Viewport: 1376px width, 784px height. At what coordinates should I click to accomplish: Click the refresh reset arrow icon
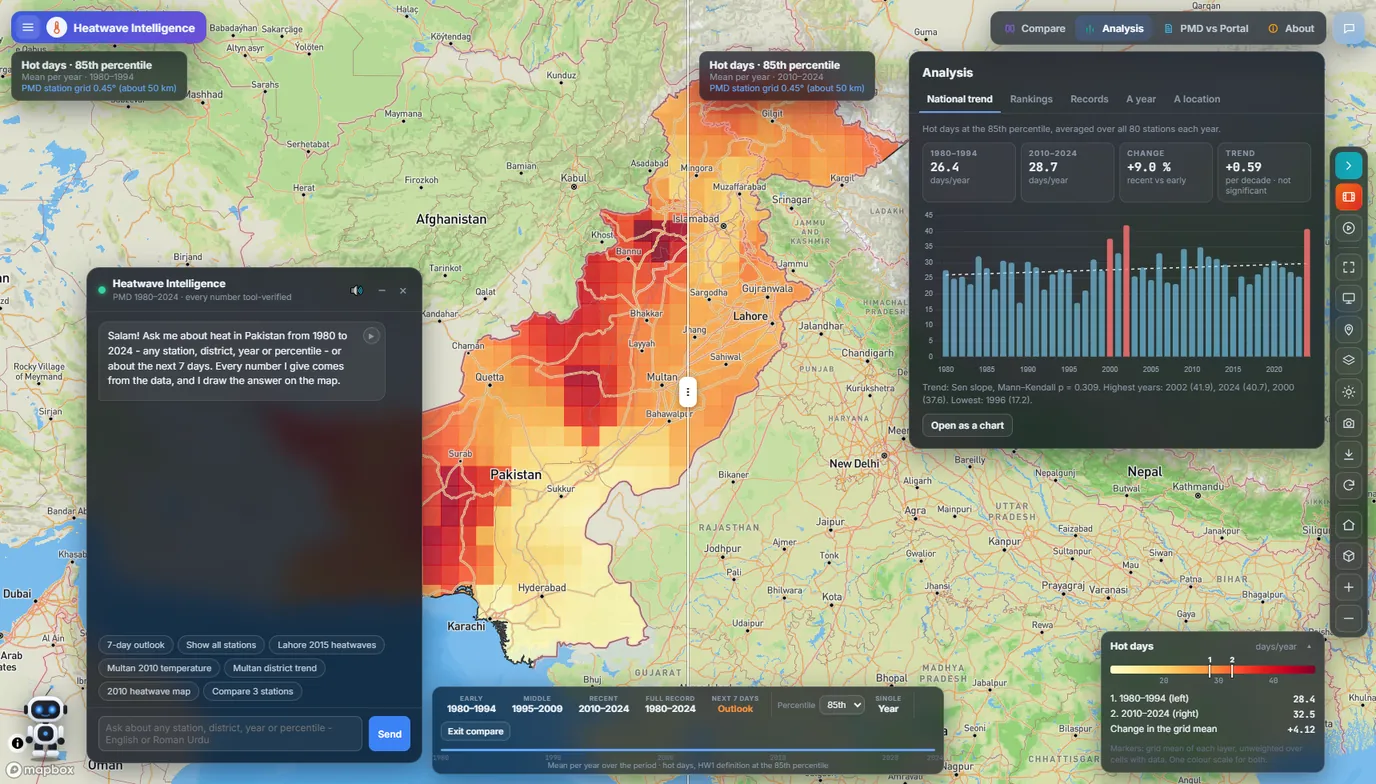pos(1348,485)
